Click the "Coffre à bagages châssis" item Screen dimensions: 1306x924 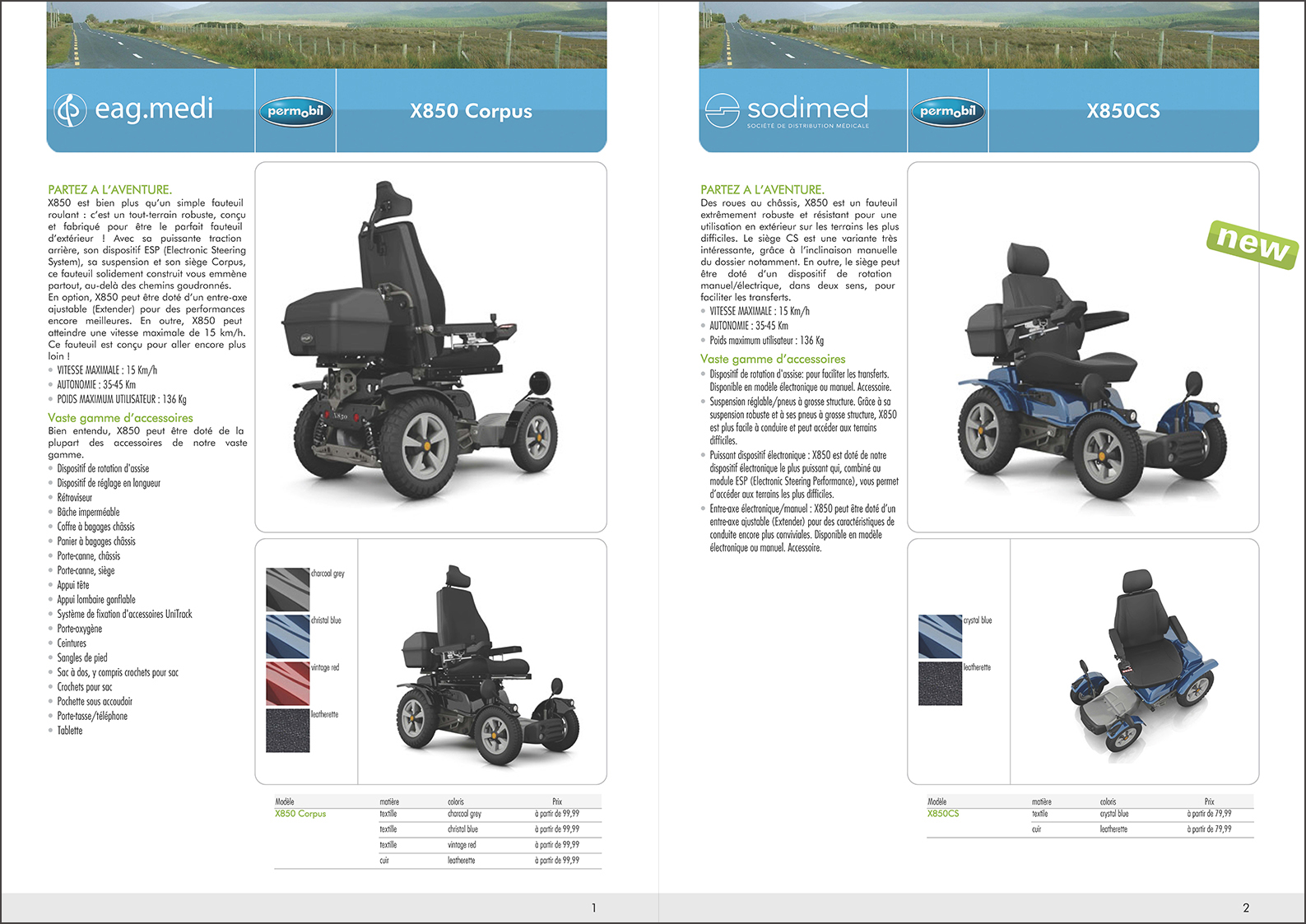click(x=95, y=527)
